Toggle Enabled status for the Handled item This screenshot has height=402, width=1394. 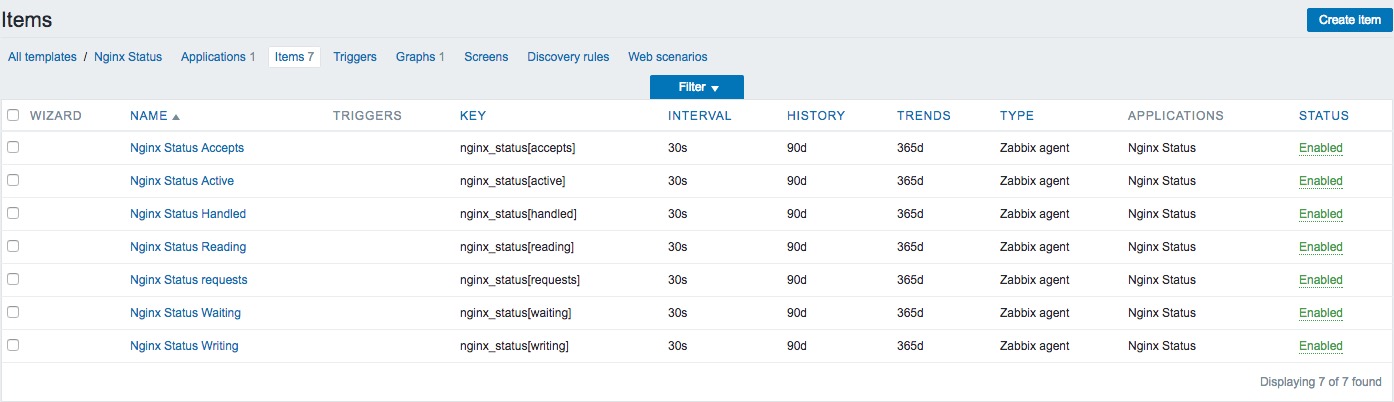click(1321, 214)
